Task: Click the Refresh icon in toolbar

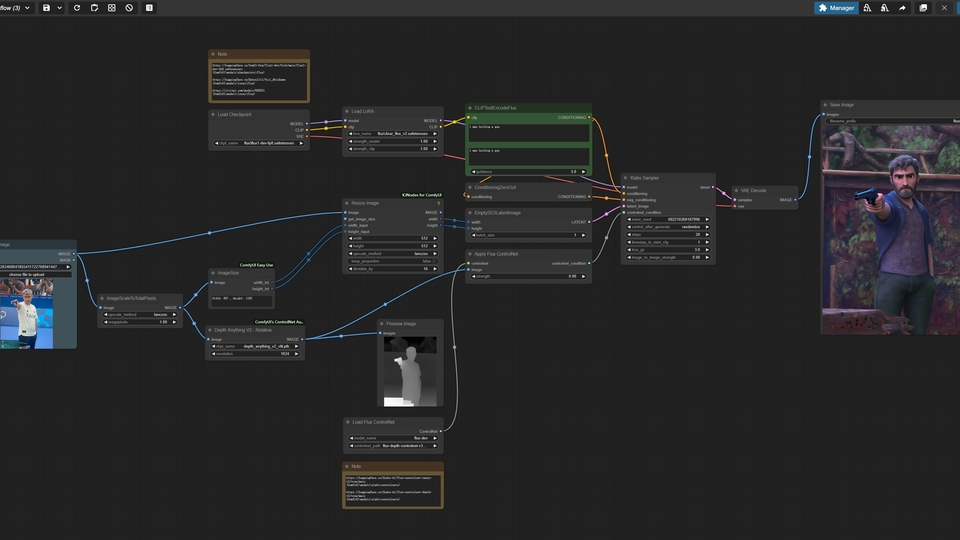Action: (77, 8)
